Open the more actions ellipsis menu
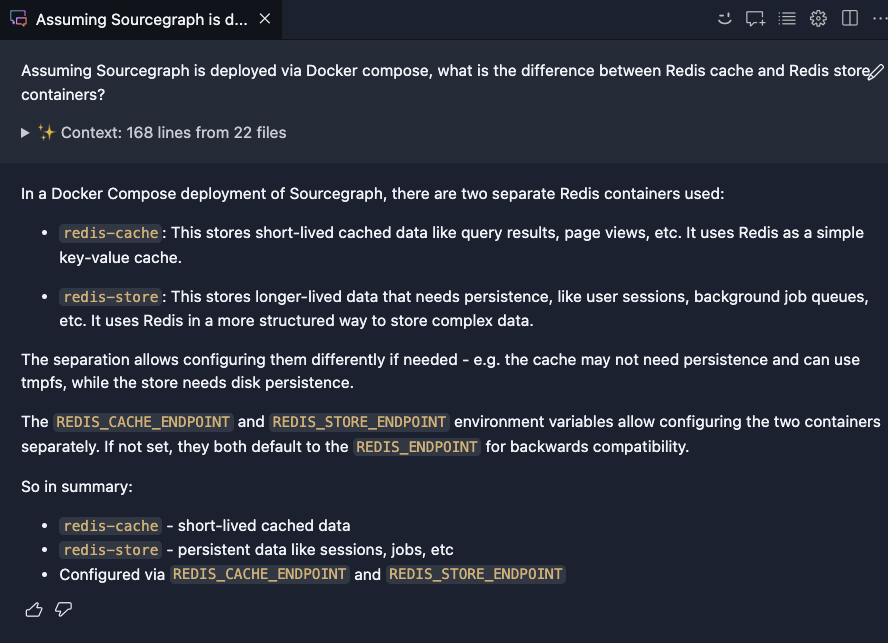The width and height of the screenshot is (888, 643). pos(878,19)
